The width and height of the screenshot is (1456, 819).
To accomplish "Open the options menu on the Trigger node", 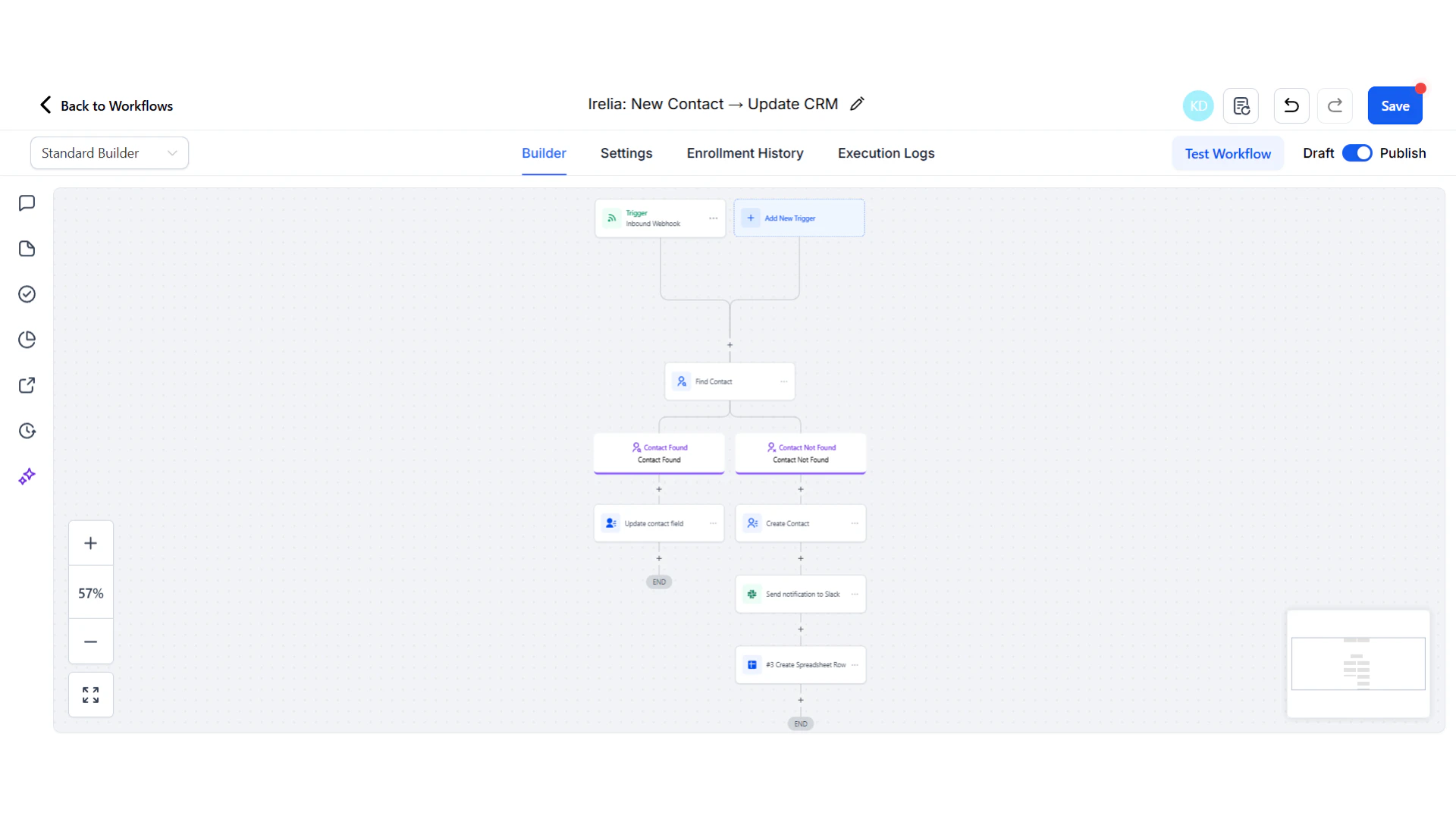I will point(713,218).
